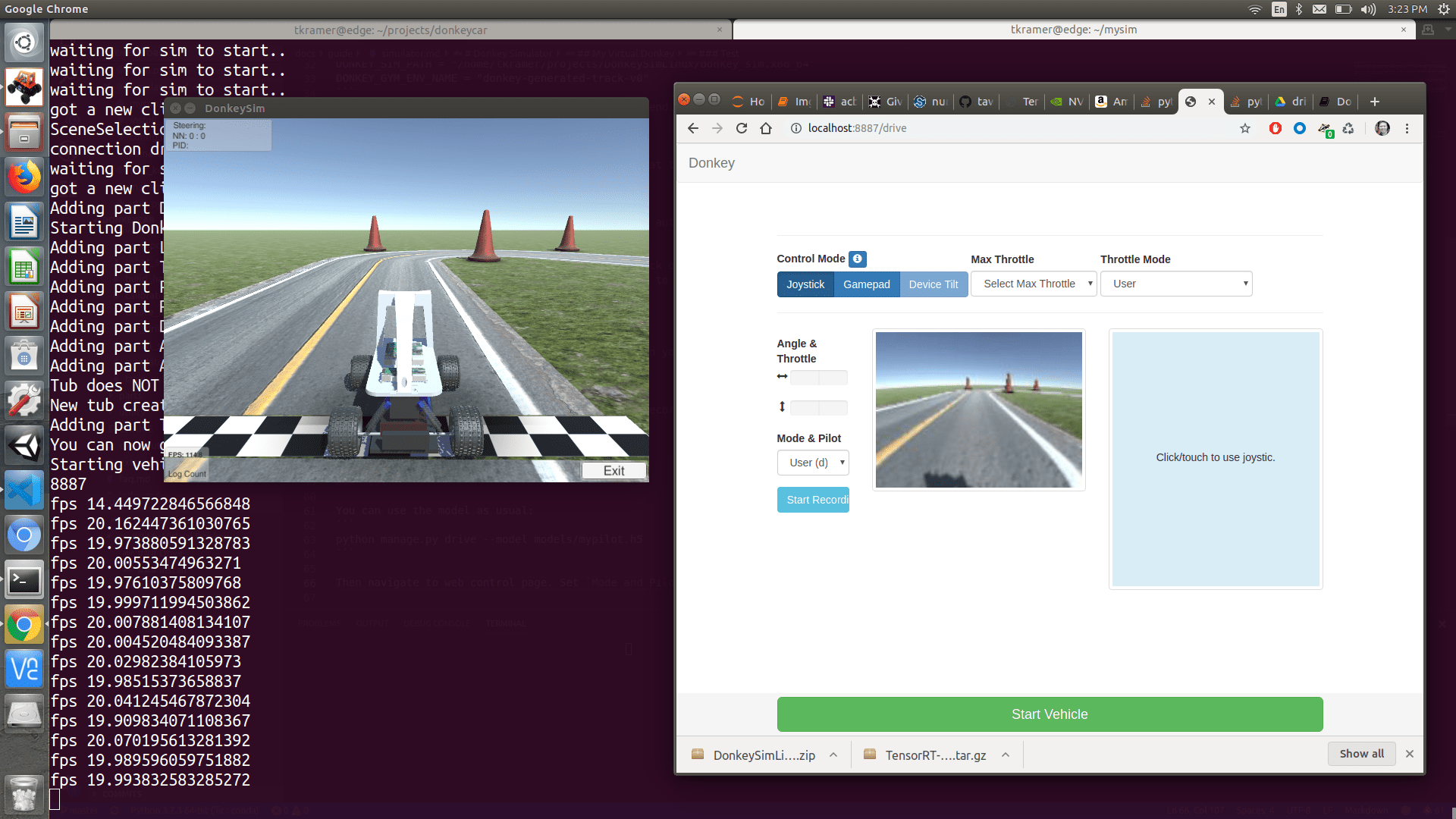The width and height of the screenshot is (1456, 819).
Task: Click the back navigation arrow
Action: coord(693,128)
